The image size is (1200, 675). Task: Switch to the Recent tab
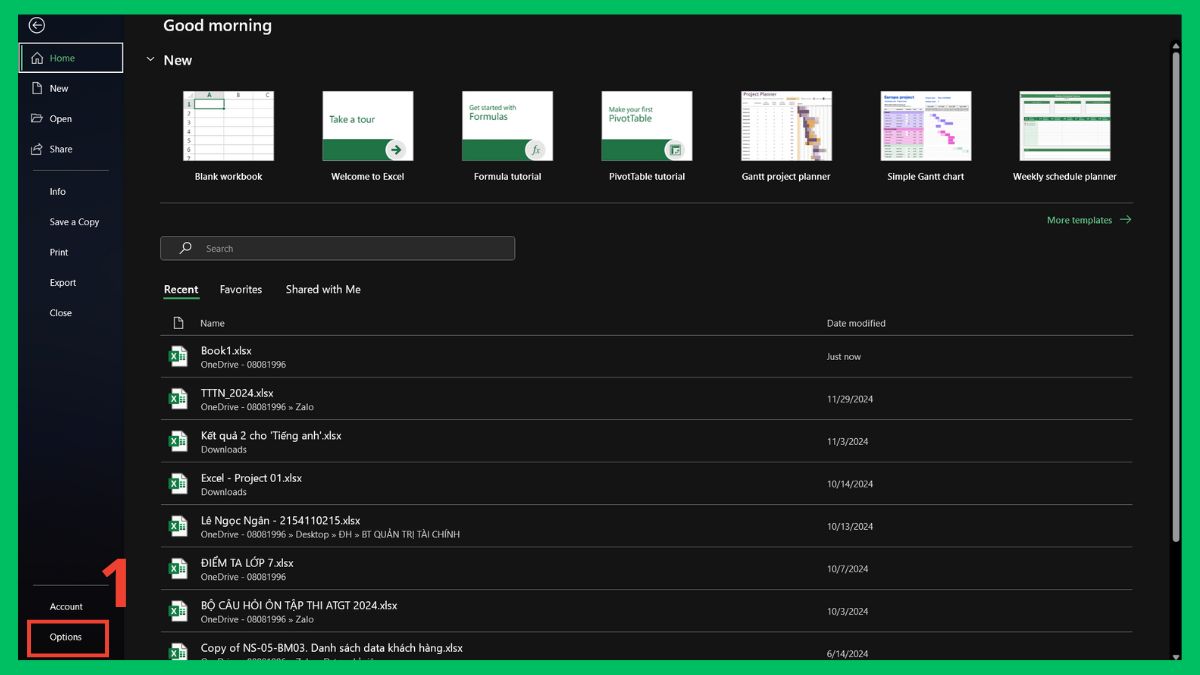pos(181,289)
